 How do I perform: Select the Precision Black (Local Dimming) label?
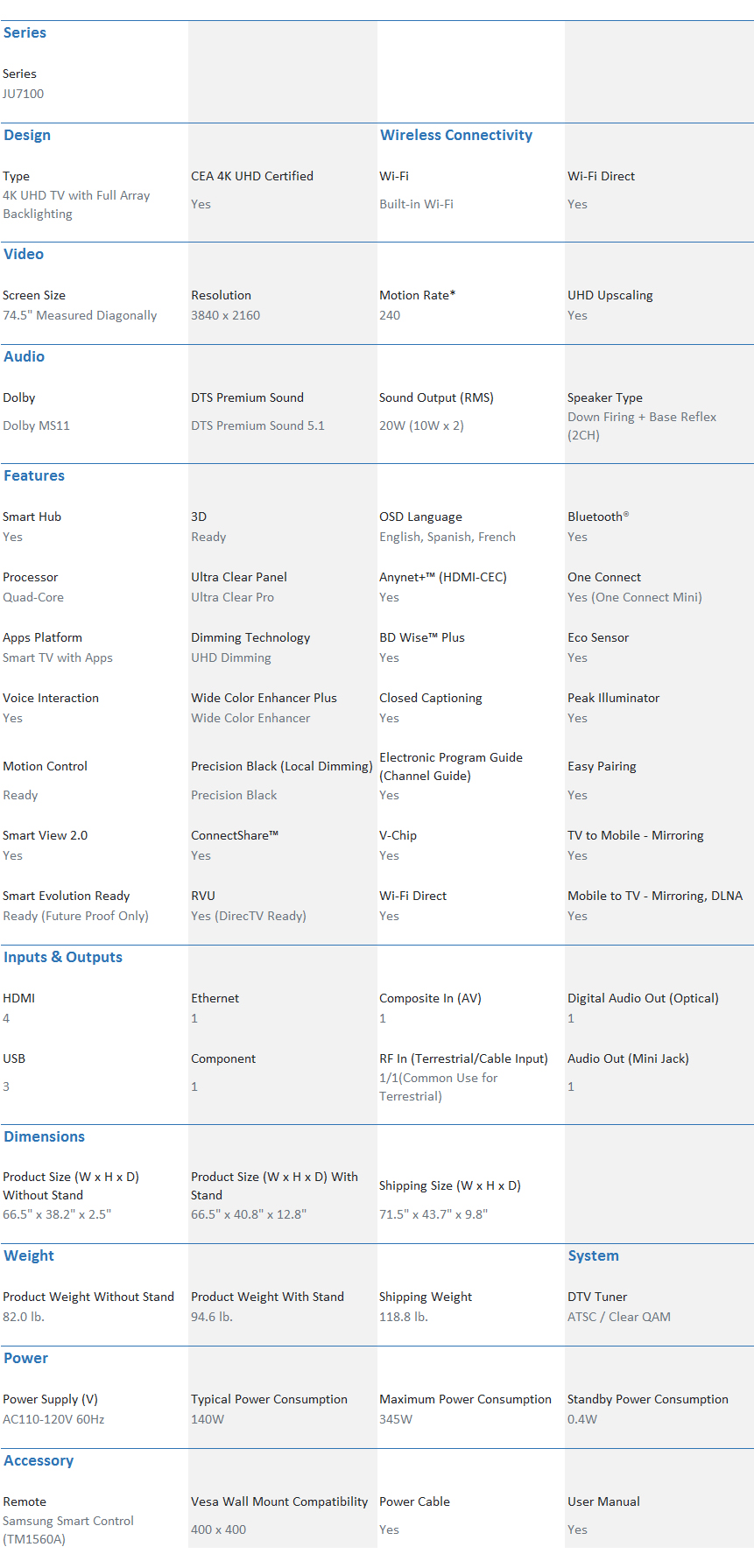click(281, 766)
